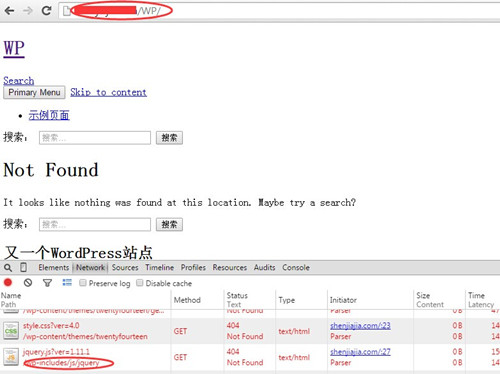Open the 示例页面 link
500x374 pixels.
point(49,115)
